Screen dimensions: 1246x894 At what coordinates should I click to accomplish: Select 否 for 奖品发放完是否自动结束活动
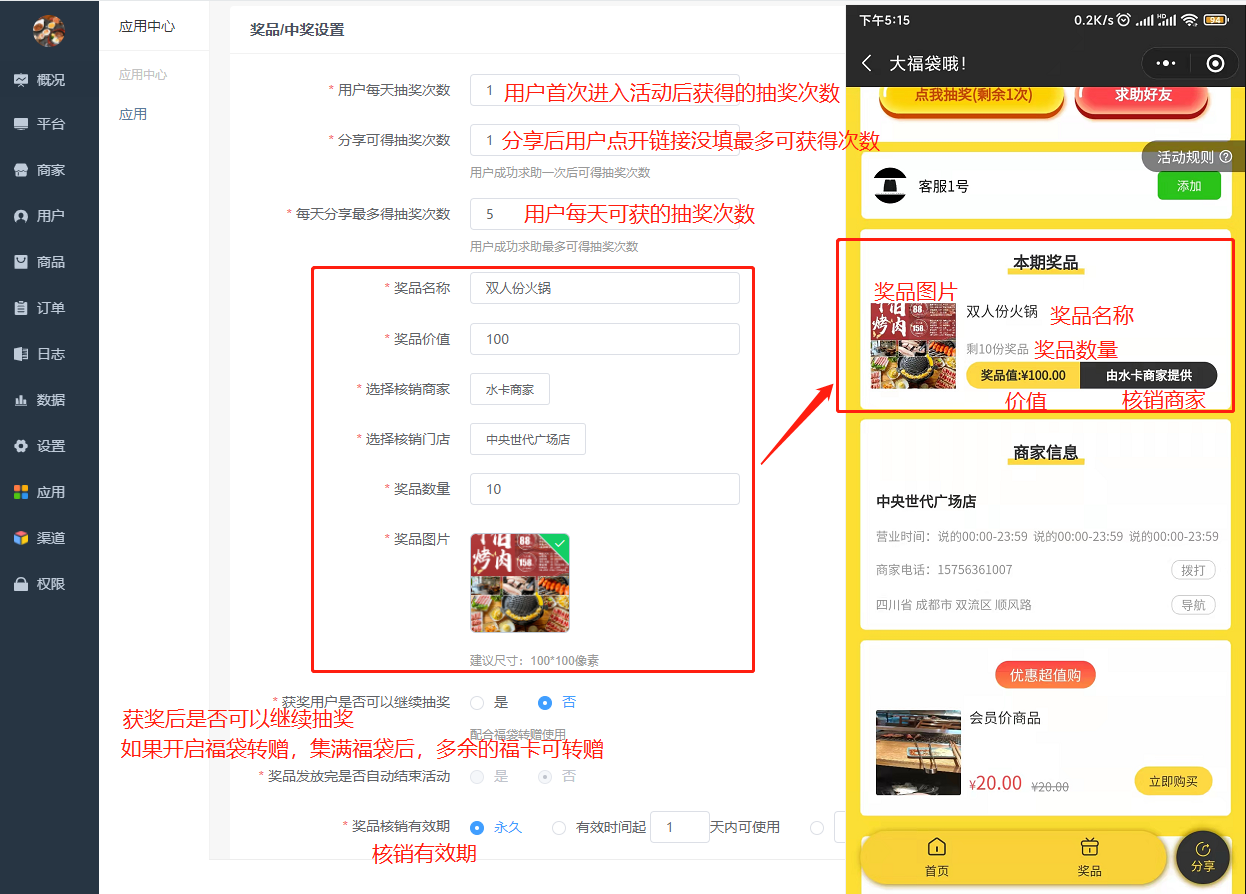pos(545,776)
